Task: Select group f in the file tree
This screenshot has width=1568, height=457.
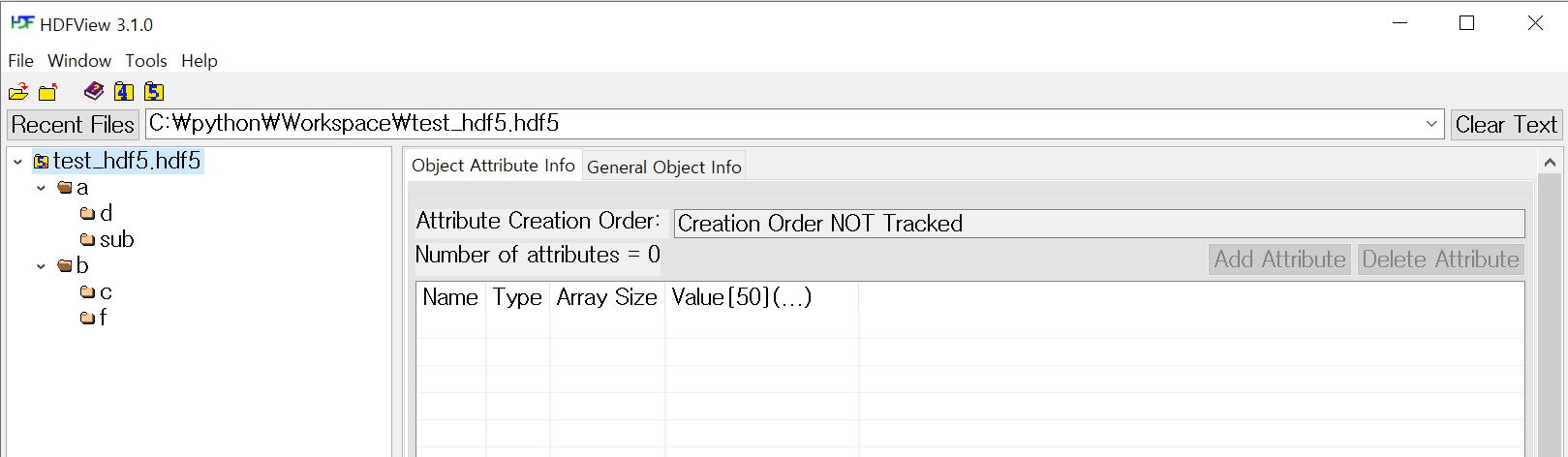Action: [x=102, y=318]
